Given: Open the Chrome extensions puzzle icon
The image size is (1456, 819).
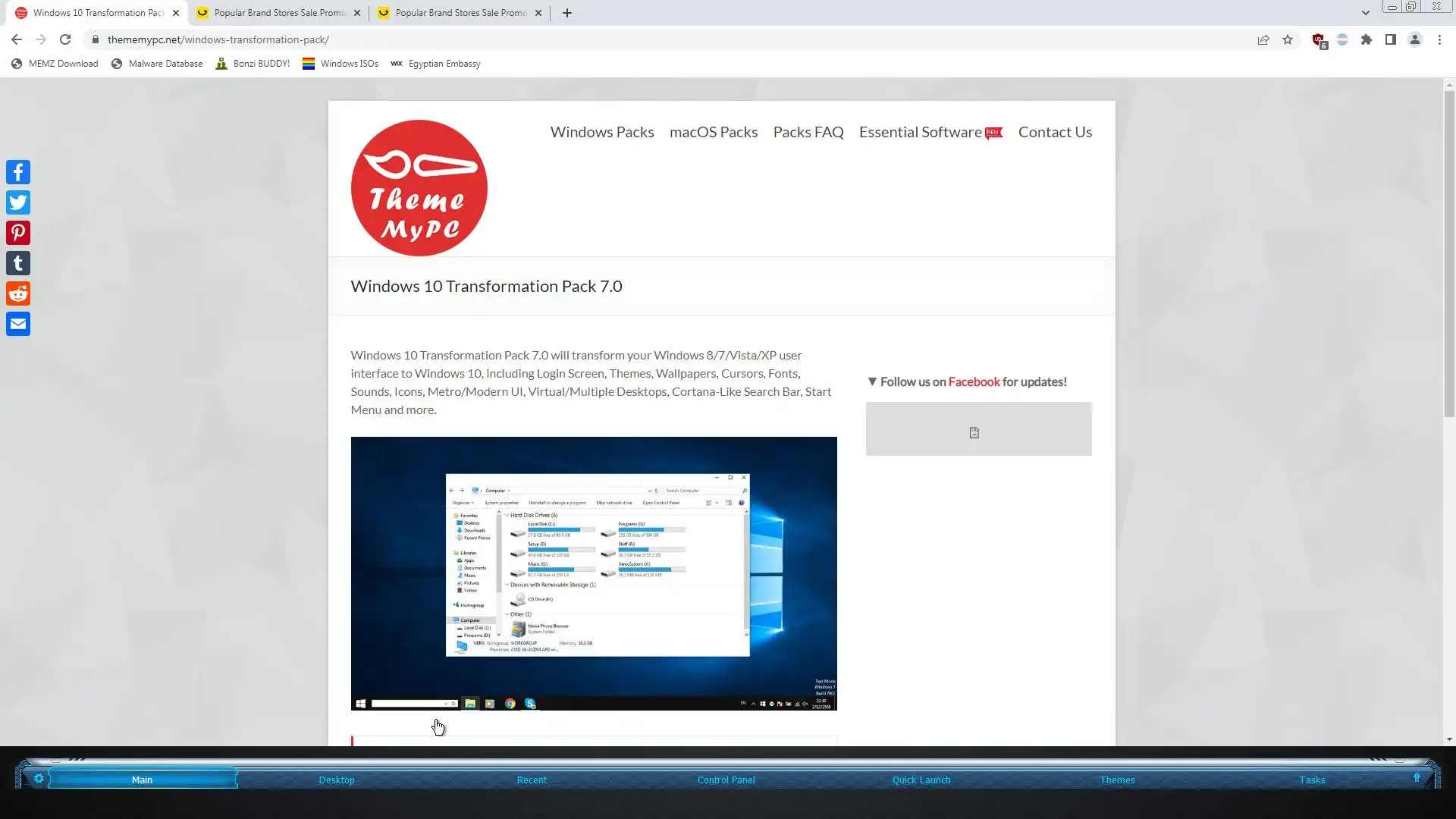Looking at the screenshot, I should (x=1367, y=39).
